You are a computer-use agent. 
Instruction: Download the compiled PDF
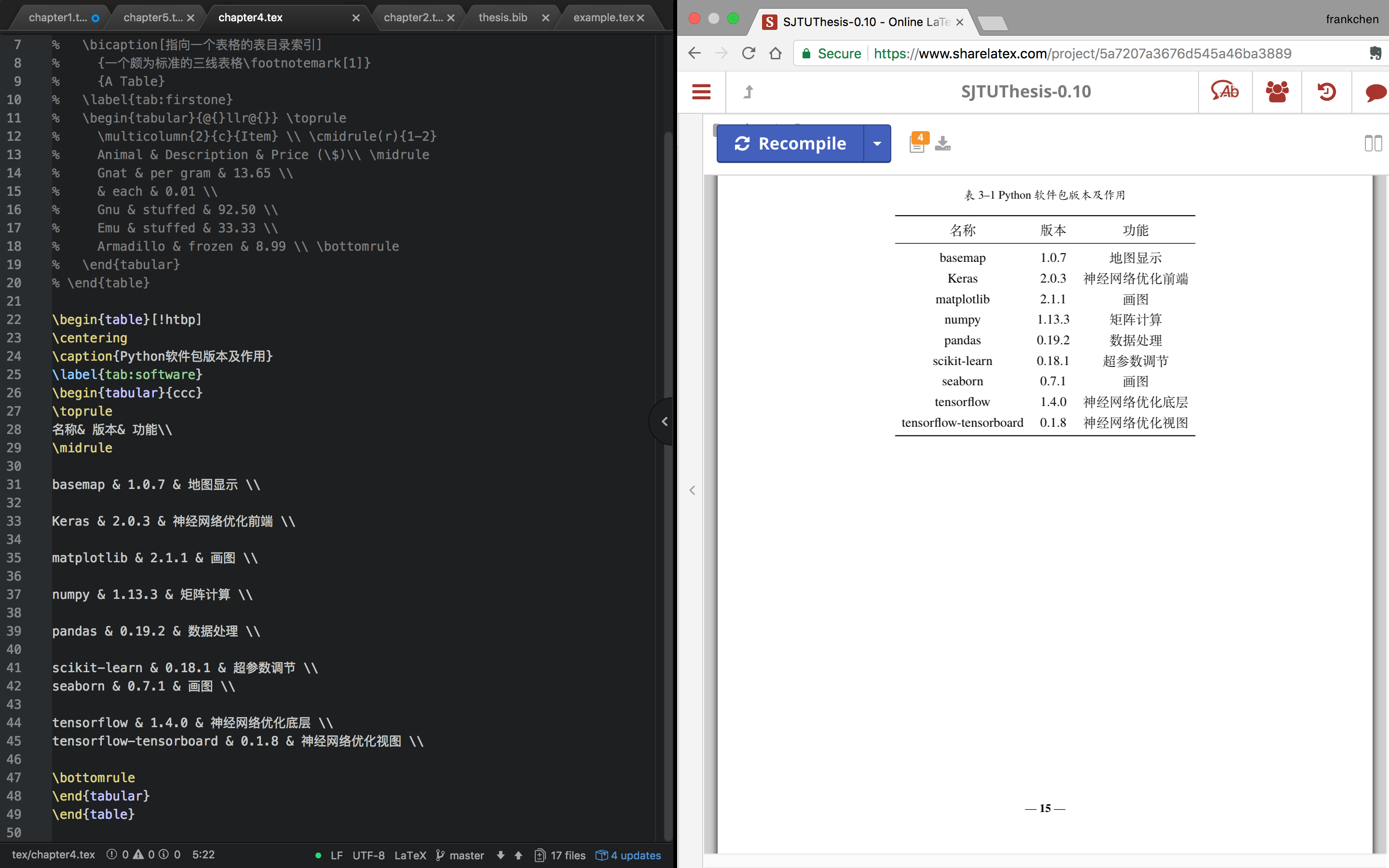942,143
